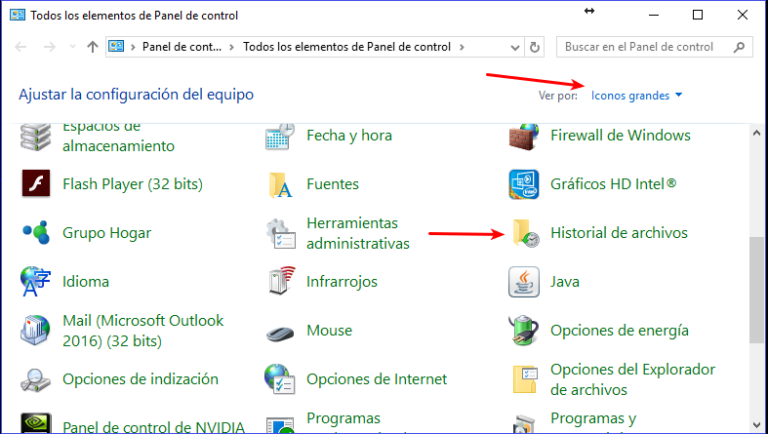Open the Firewall de Windows link
The image size is (768, 434).
click(620, 135)
